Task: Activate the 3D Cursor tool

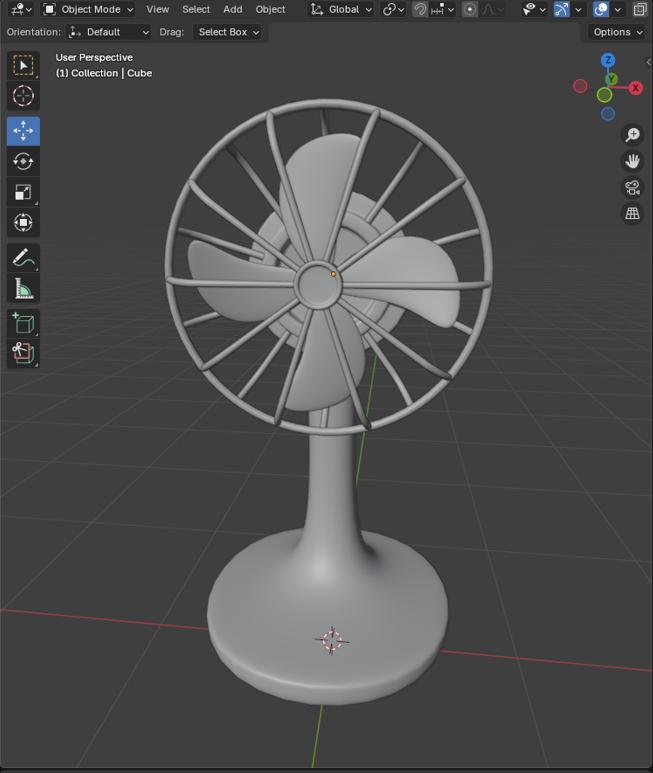Action: tap(23, 96)
